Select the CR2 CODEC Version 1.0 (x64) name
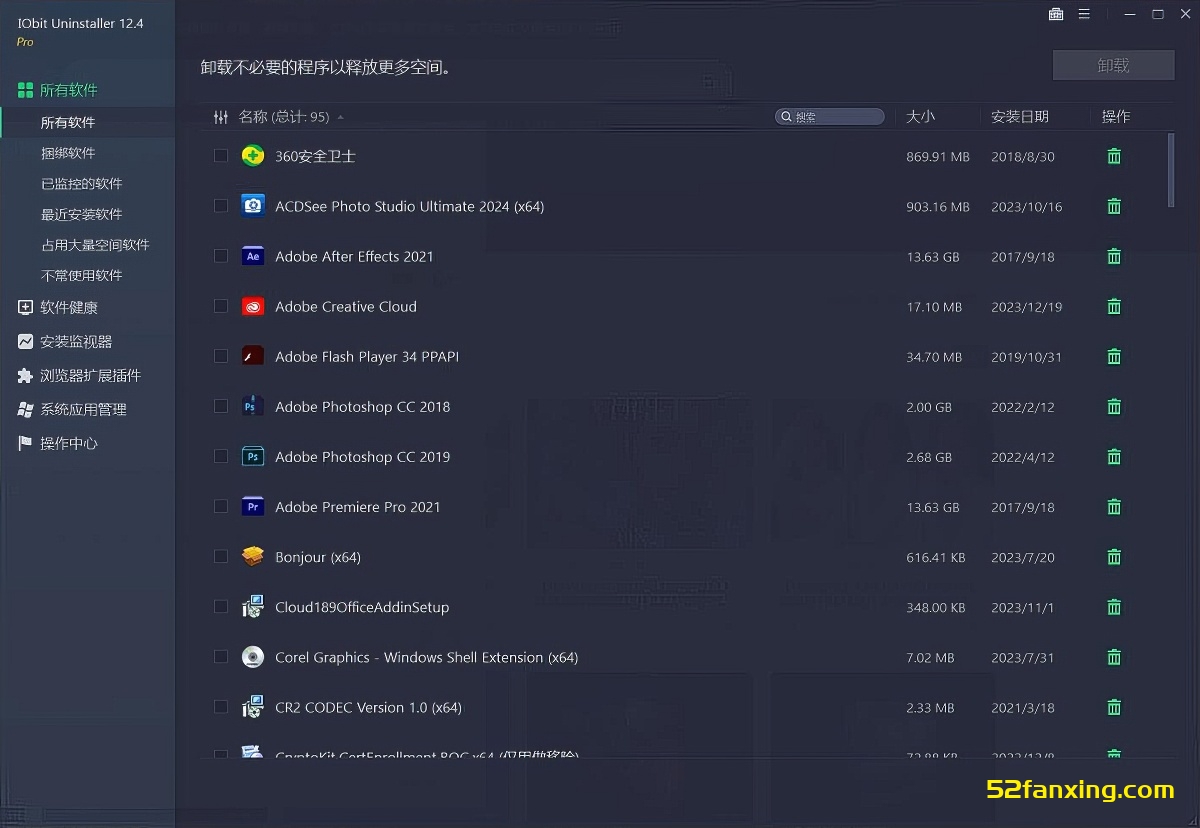The height and width of the screenshot is (828, 1200). 368,707
